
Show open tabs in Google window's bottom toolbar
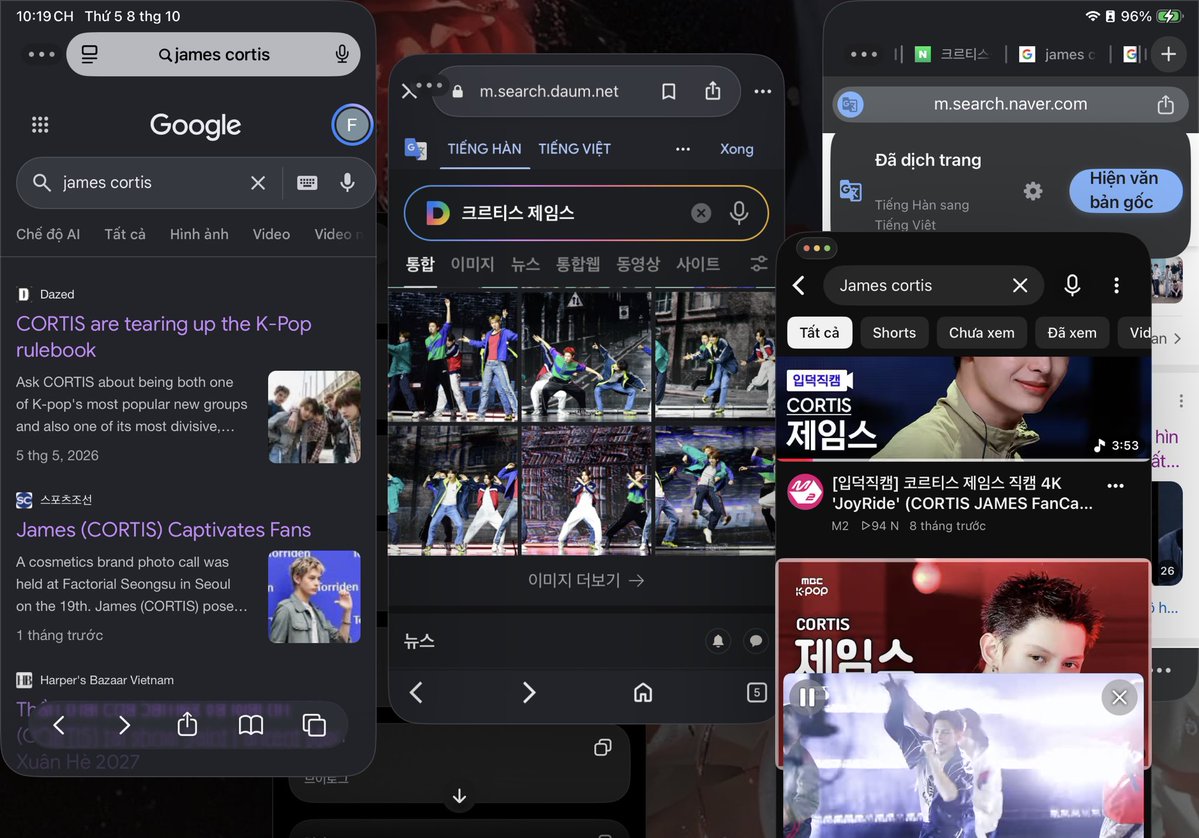(314, 724)
